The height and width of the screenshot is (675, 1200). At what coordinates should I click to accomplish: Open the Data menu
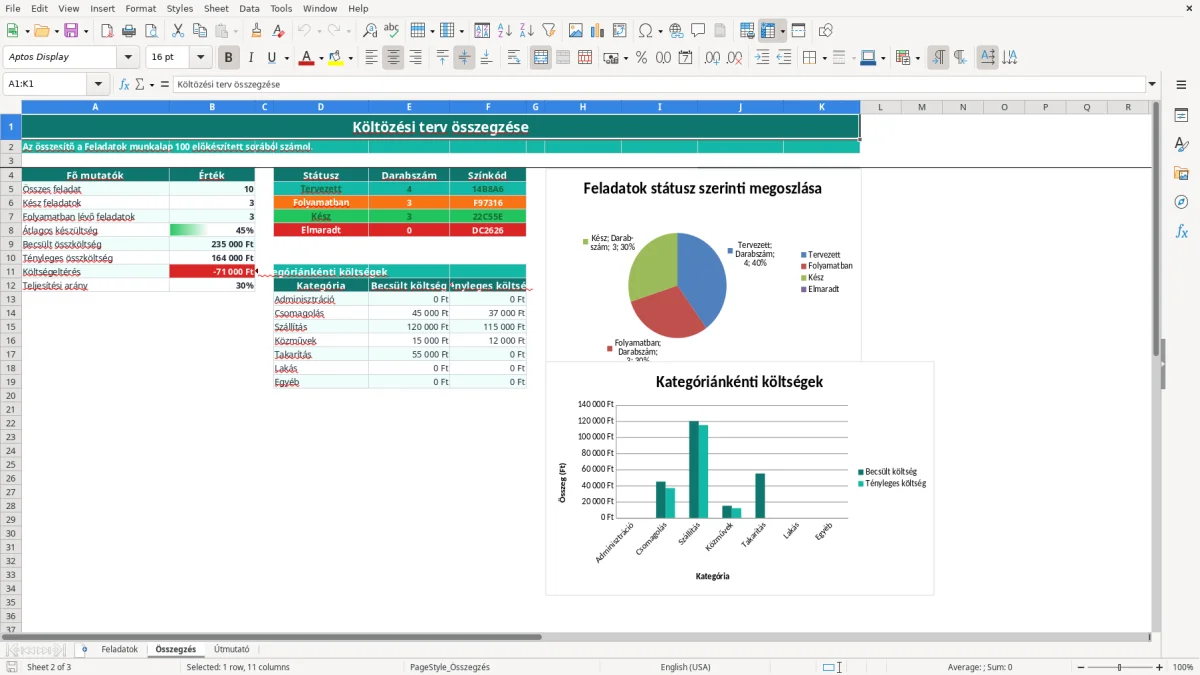coord(250,8)
